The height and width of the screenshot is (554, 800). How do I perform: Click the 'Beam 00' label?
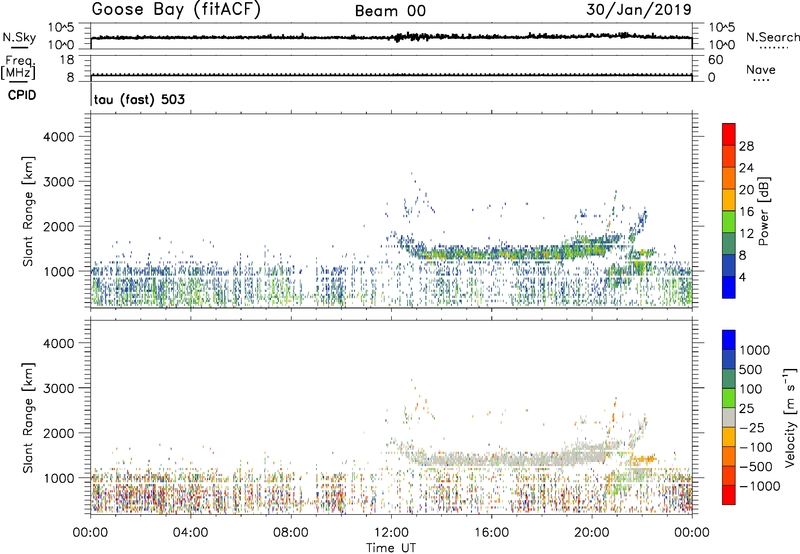(390, 11)
